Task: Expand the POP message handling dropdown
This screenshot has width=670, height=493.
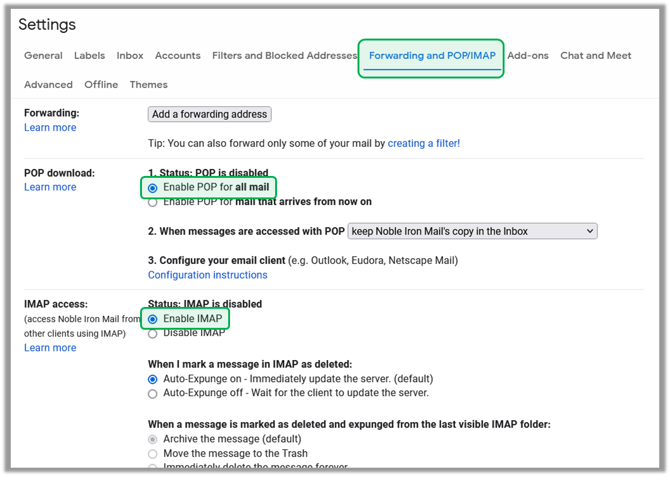Action: (x=472, y=231)
